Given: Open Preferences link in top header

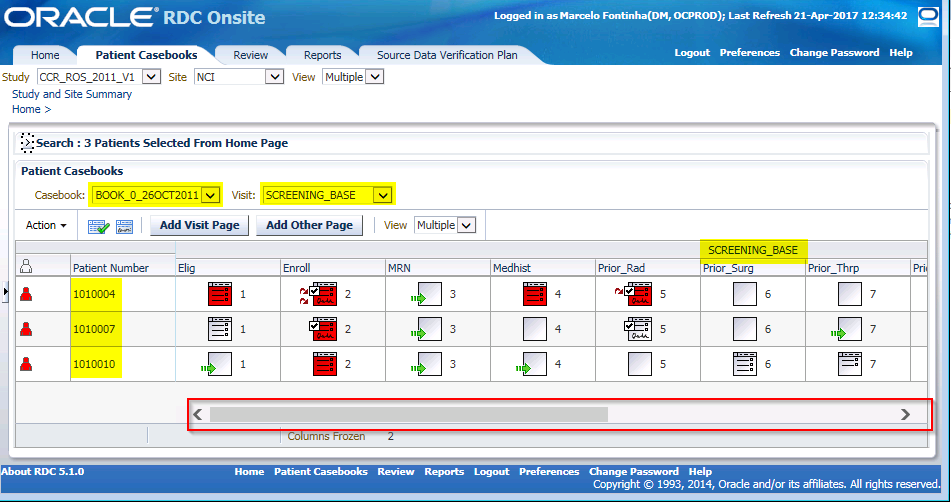Looking at the screenshot, I should [750, 53].
